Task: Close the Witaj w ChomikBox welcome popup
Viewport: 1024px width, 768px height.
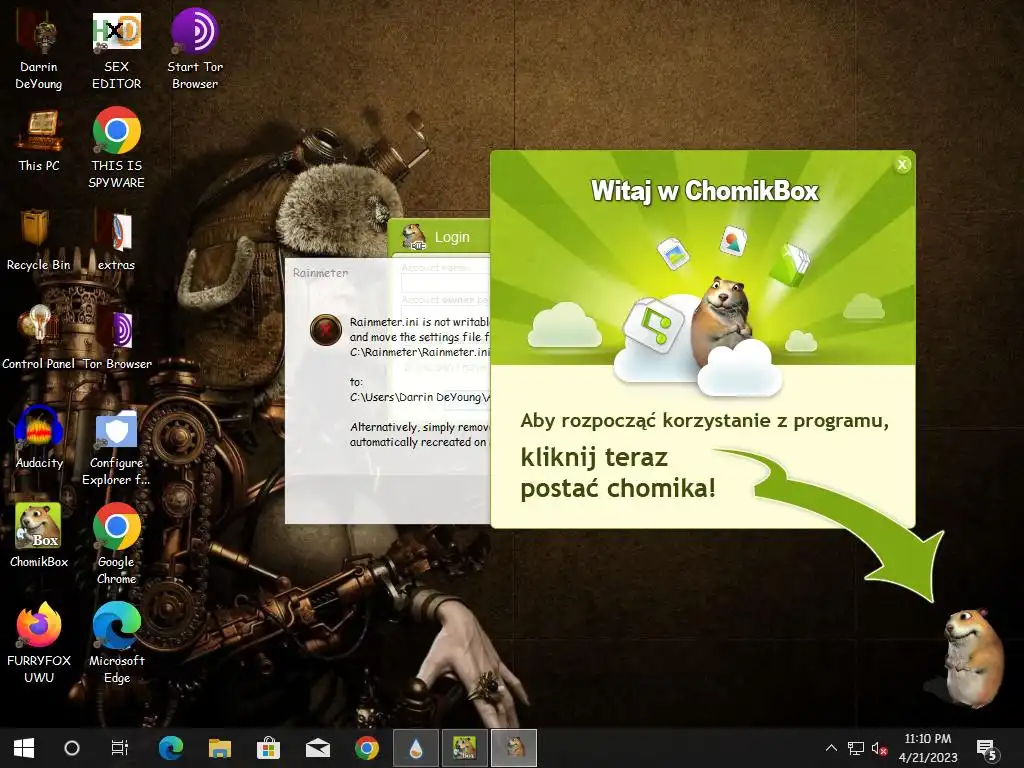Action: pyautogui.click(x=902, y=165)
